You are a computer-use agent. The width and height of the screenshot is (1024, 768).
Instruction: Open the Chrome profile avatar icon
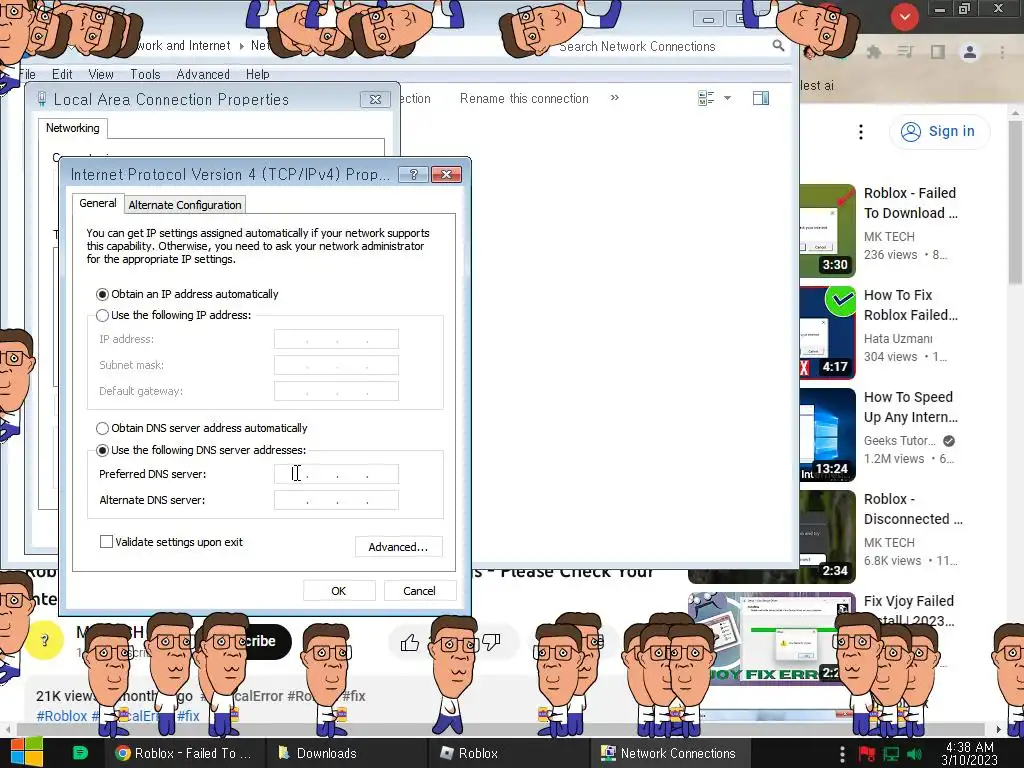970,52
